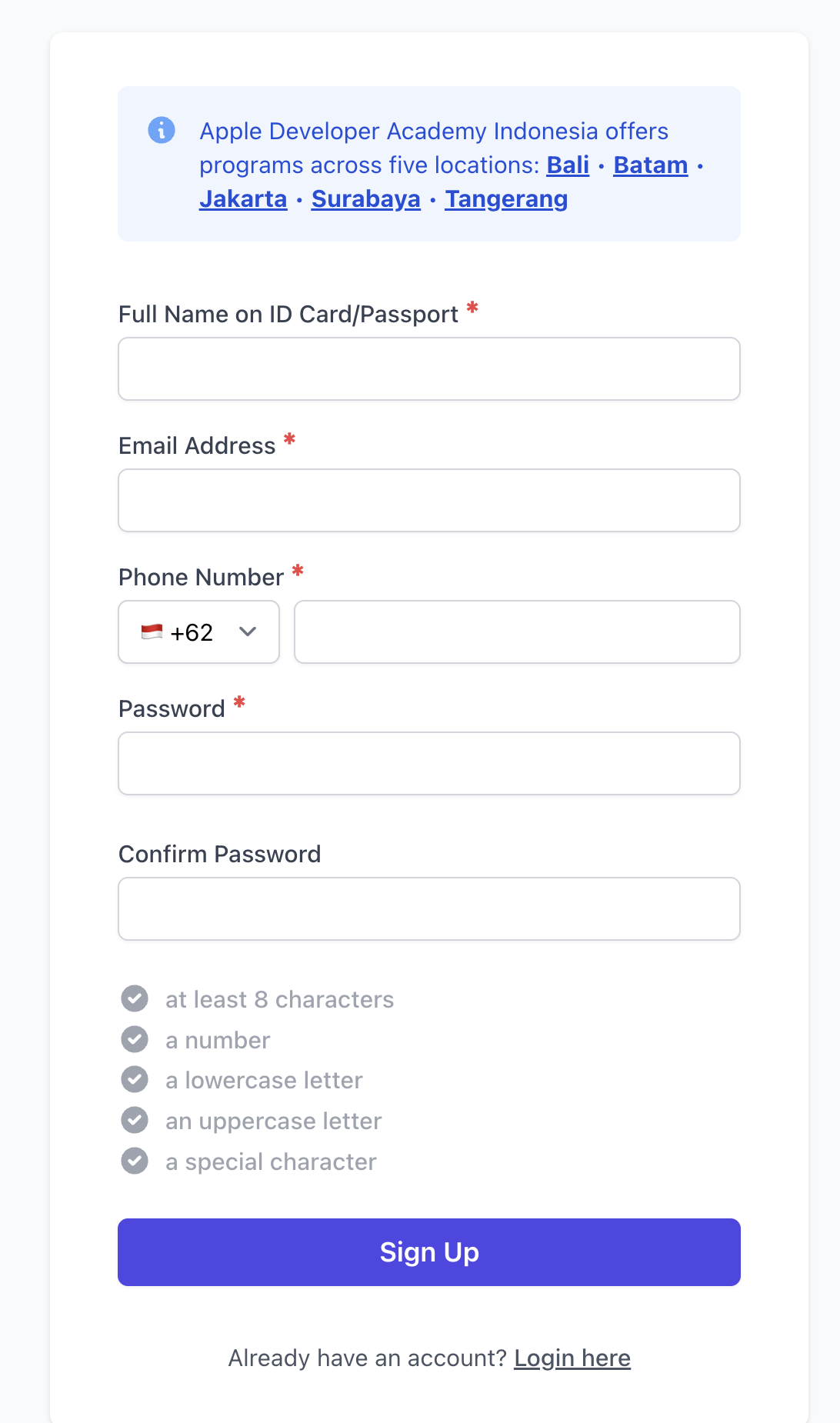
Task: Click the Indonesian flag icon
Action: (152, 632)
